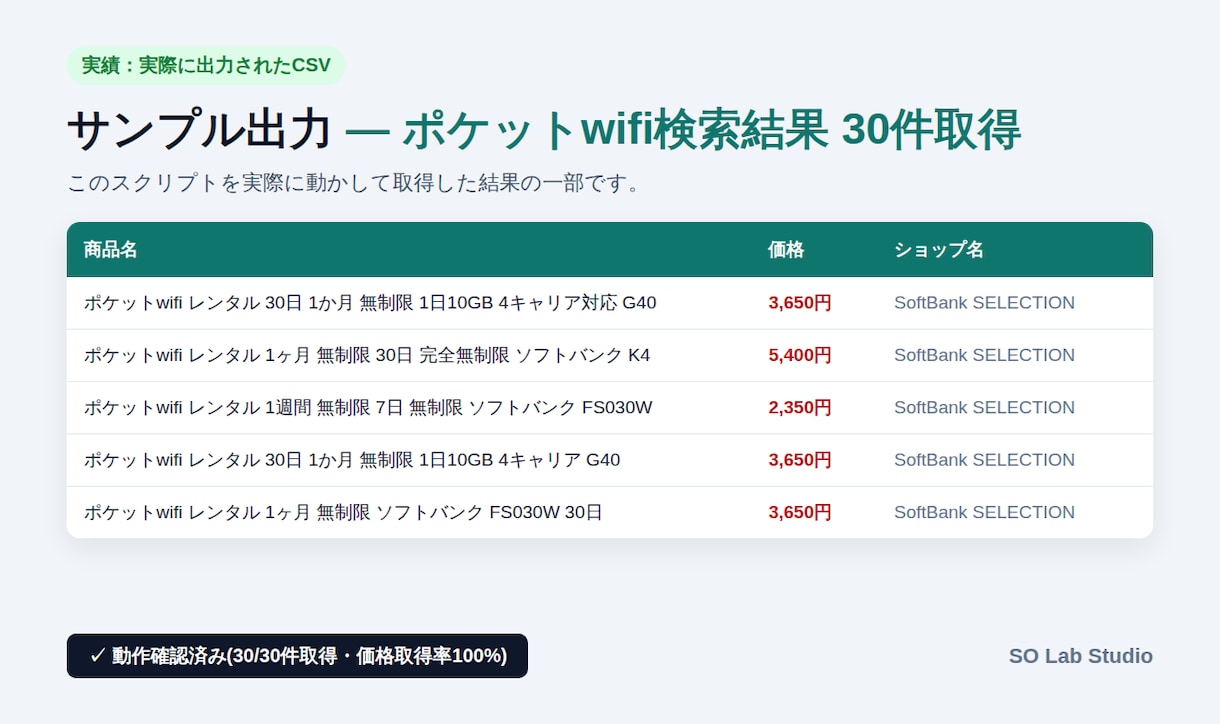The width and height of the screenshot is (1220, 724).
Task: Click the 3,650円 price in 4キャリア G40 row
Action: (x=800, y=460)
